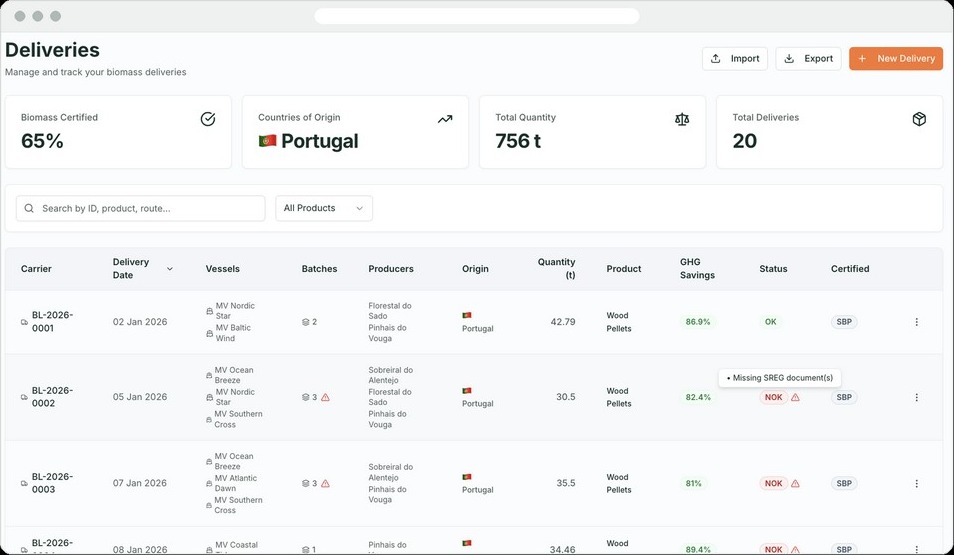Image resolution: width=954 pixels, height=555 pixels.
Task: Click the quantity value 30.5
Action: [x=566, y=397]
